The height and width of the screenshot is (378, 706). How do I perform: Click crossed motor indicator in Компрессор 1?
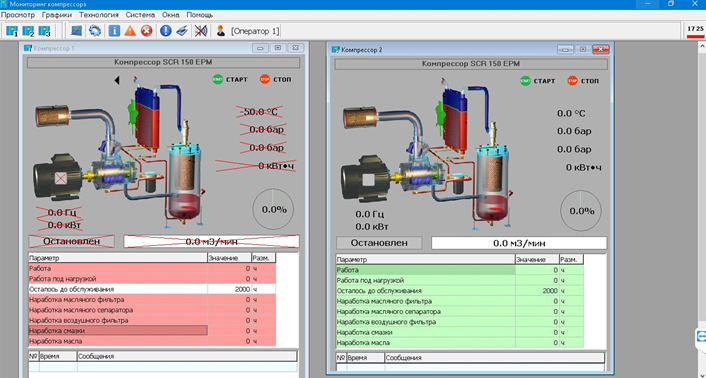coord(61,179)
